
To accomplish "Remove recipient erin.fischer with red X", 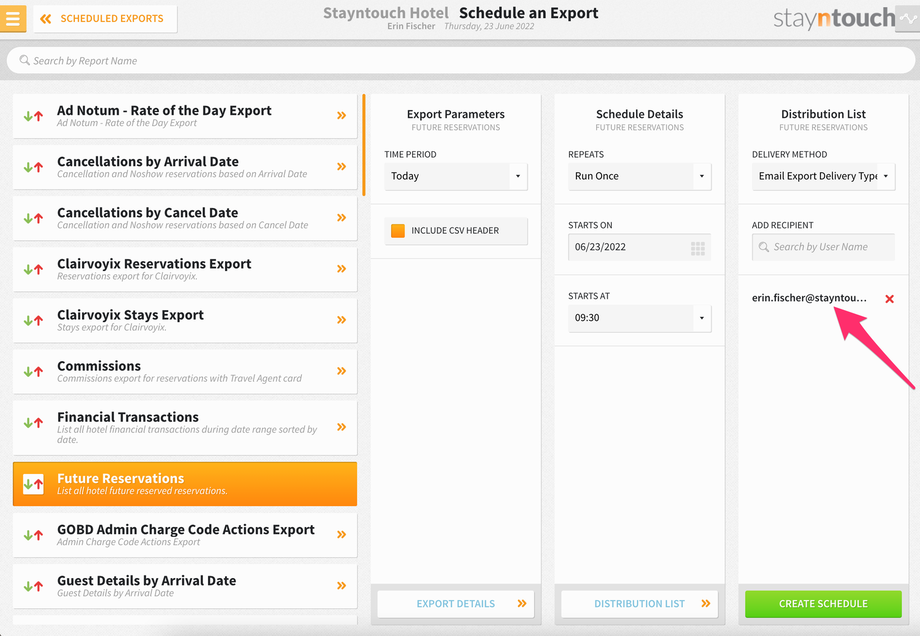I will click(x=889, y=299).
